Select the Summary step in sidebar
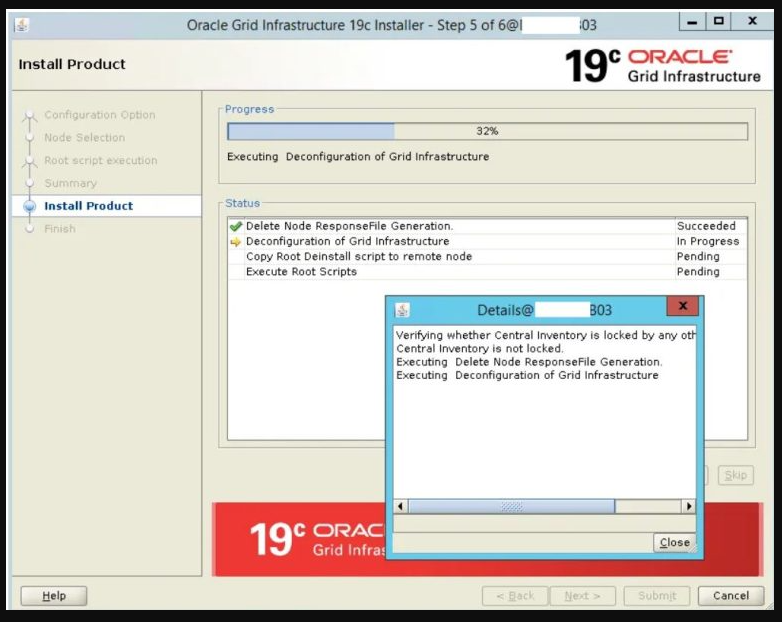Screen dimensions: 782x622 (x=71, y=183)
